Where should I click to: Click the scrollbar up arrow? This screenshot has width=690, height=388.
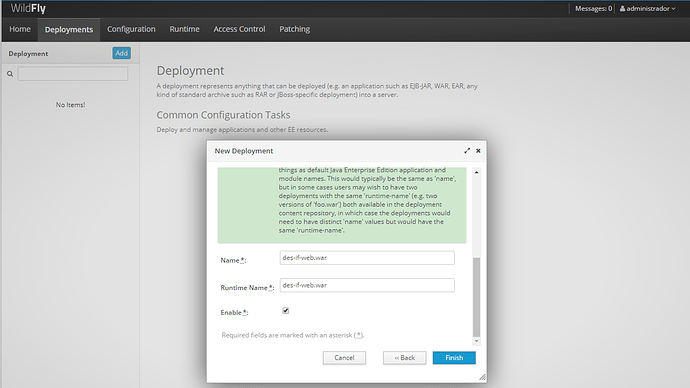[477, 172]
